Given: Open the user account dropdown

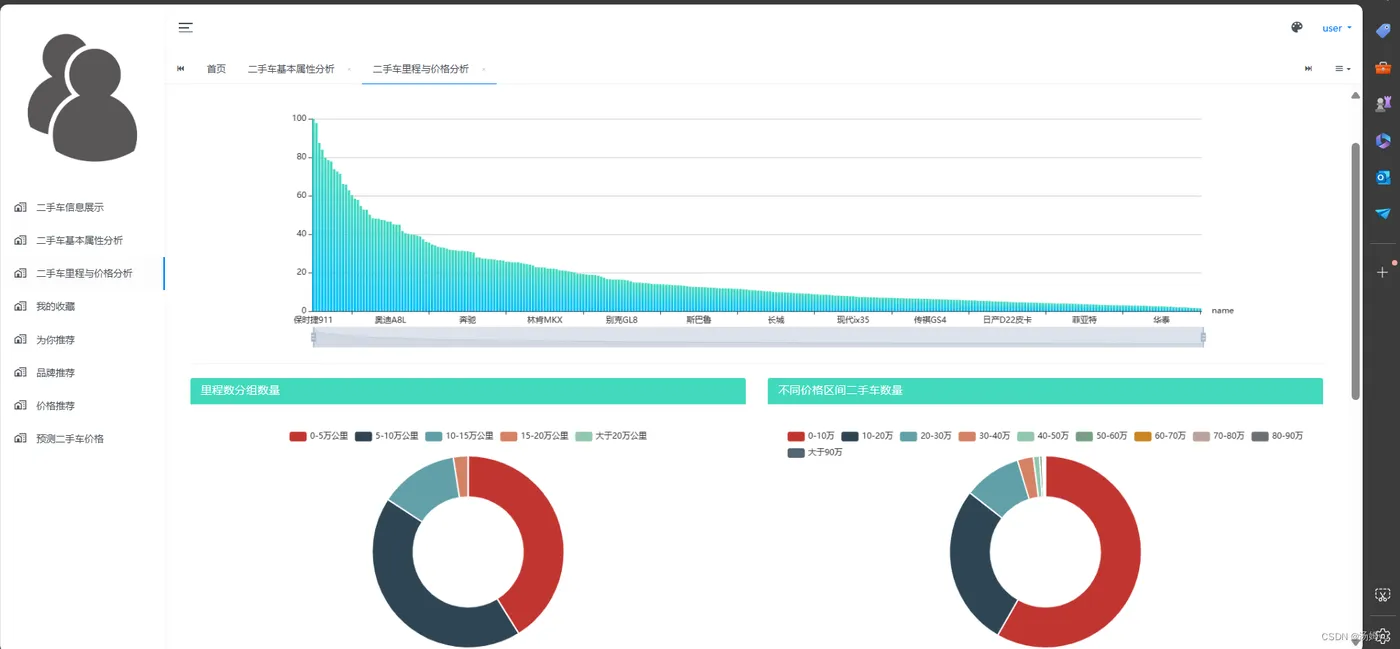Looking at the screenshot, I should pos(1337,28).
